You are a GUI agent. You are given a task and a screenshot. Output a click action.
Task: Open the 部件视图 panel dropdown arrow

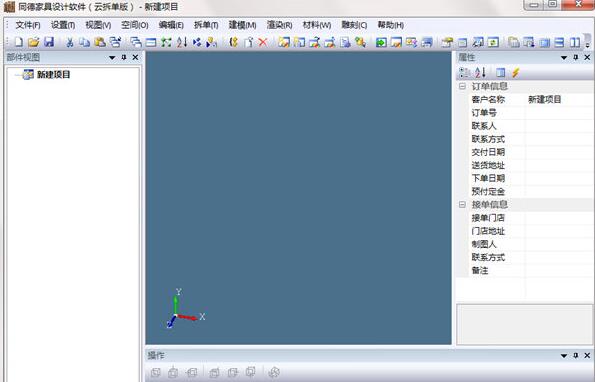tap(112, 58)
